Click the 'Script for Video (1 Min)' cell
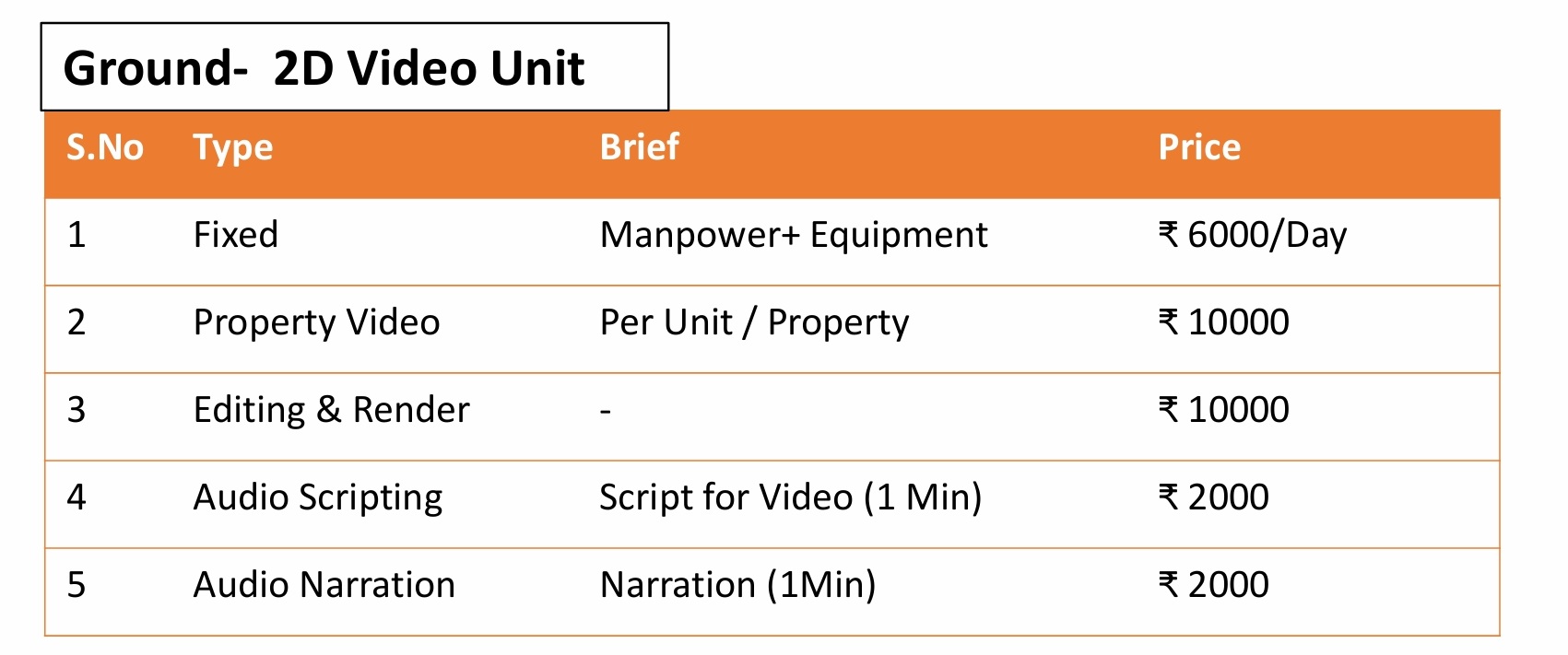Viewport: 1568px width, 655px height. point(790,497)
